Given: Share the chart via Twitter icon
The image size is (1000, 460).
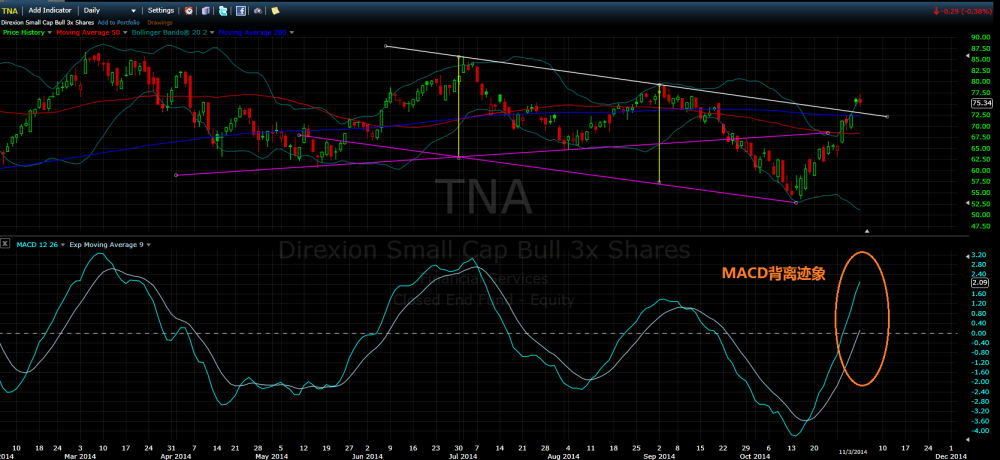Looking at the screenshot, I should pyautogui.click(x=223, y=11).
